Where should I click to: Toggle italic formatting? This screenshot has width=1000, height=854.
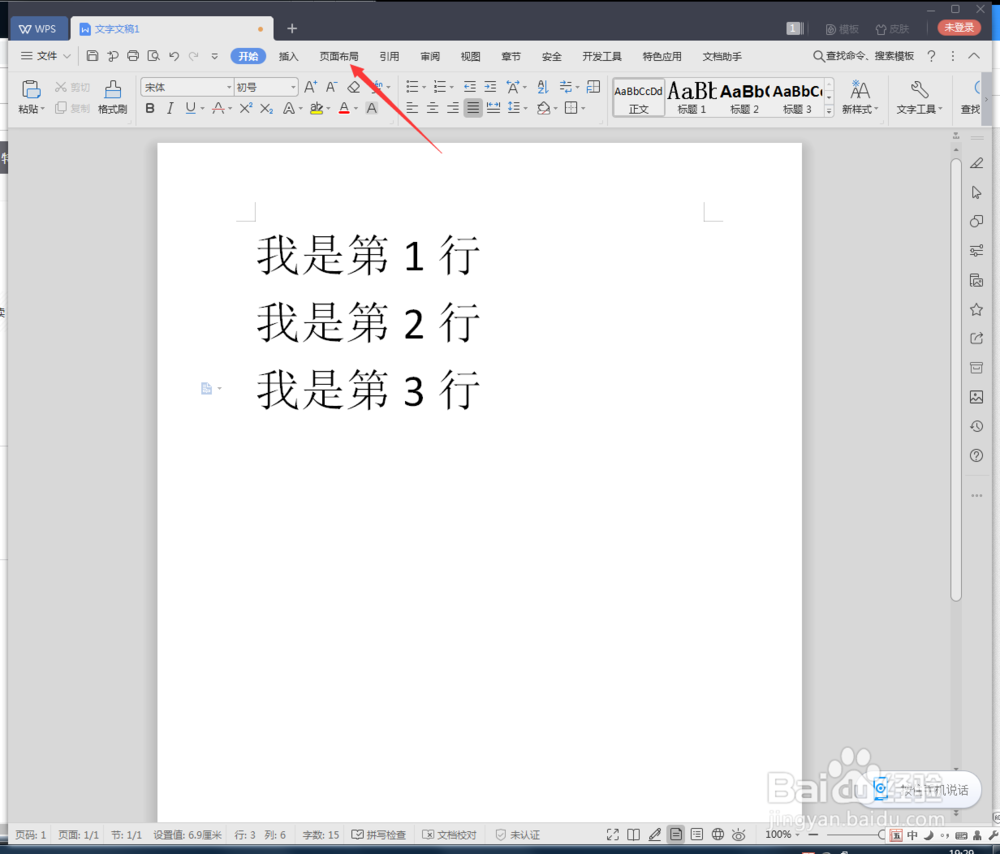tap(170, 108)
